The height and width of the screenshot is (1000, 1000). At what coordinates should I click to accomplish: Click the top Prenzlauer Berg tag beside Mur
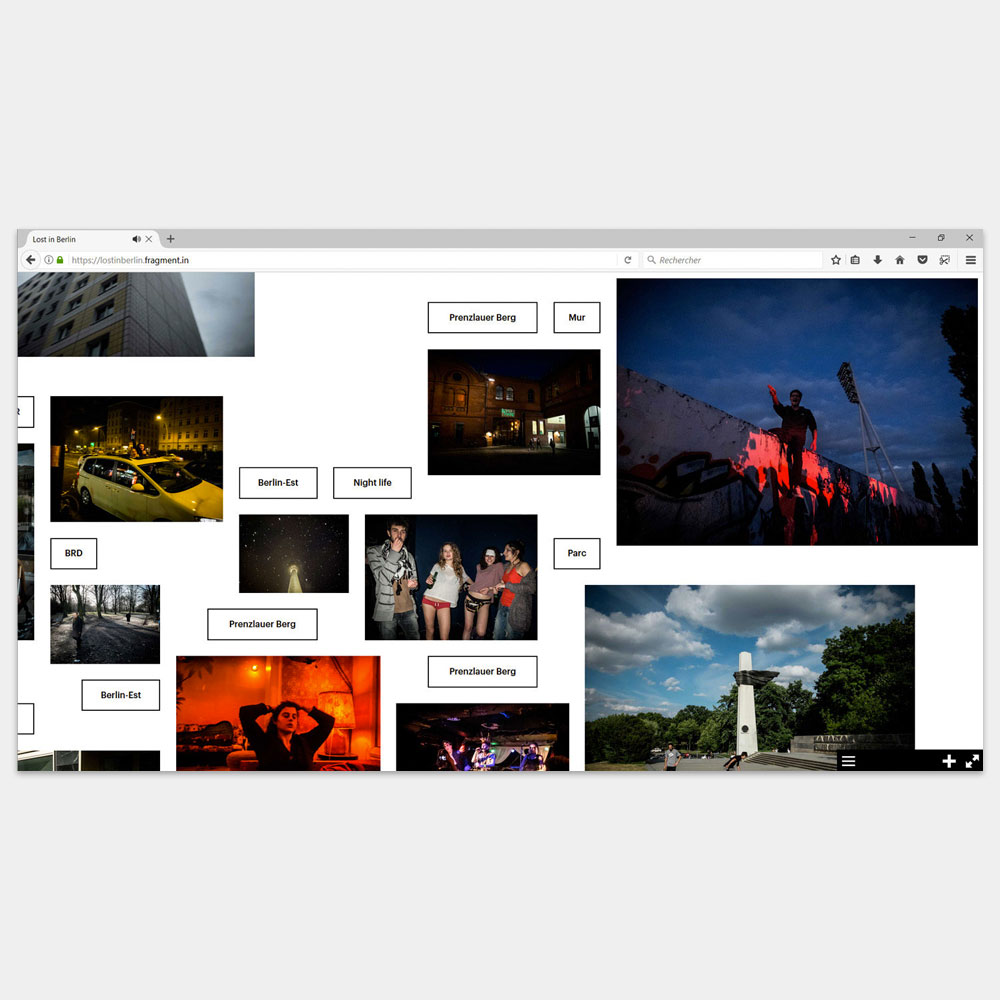pyautogui.click(x=482, y=318)
